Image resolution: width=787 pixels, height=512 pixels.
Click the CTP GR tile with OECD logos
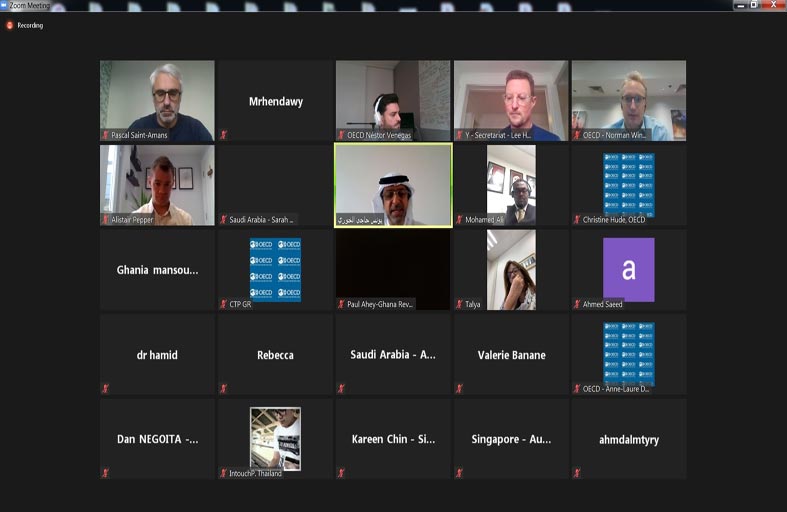(275, 268)
